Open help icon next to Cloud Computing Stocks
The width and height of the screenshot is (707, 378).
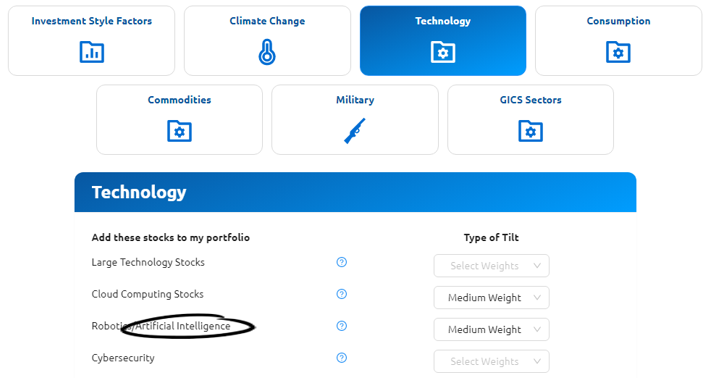click(342, 294)
